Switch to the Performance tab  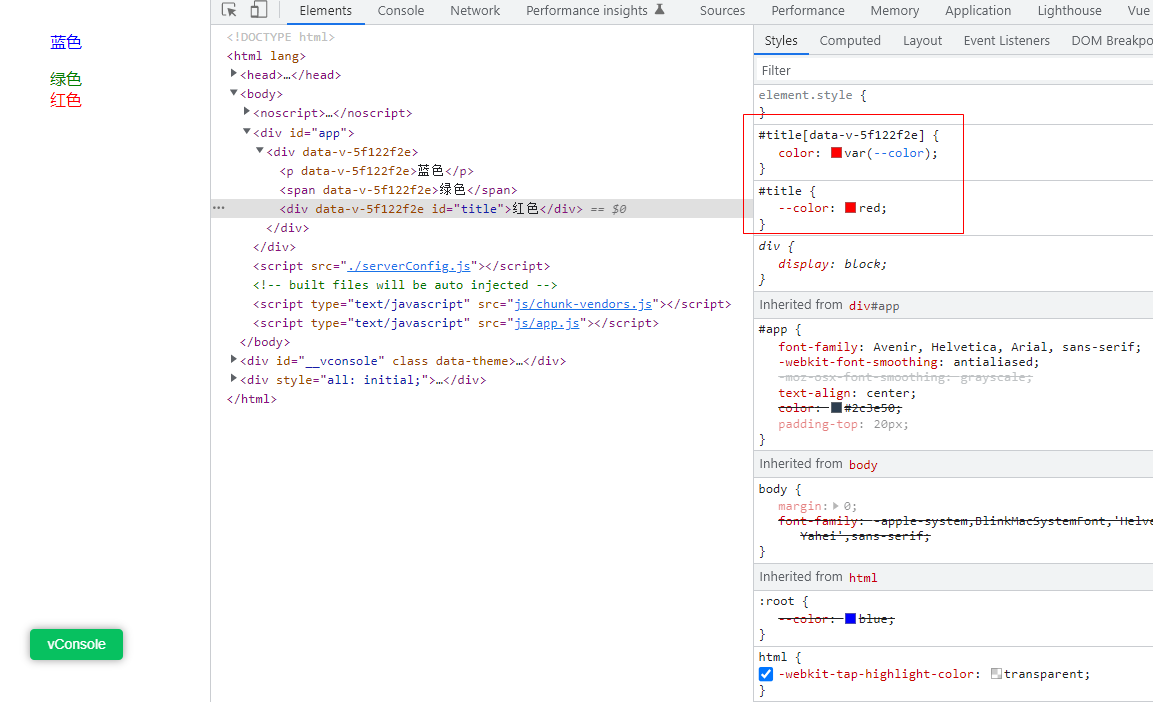[x=807, y=10]
